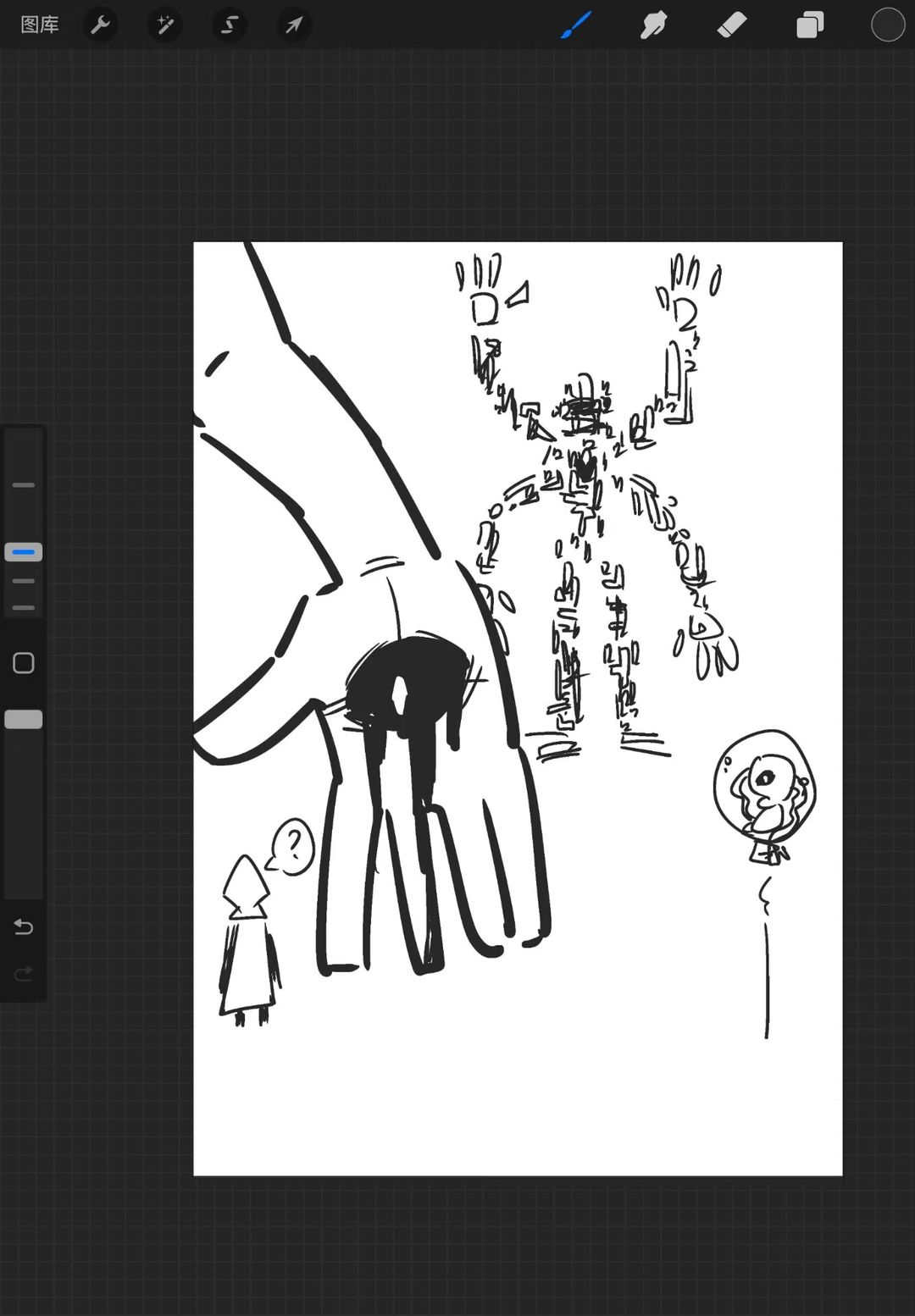This screenshot has height=1316, width=915.
Task: Open the Adjustments magic wand menu
Action: point(164,25)
